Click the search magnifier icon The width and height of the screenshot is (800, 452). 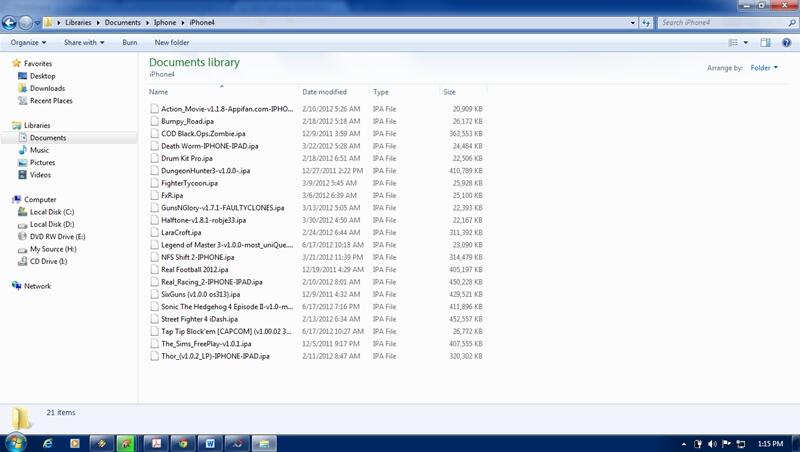click(792, 22)
